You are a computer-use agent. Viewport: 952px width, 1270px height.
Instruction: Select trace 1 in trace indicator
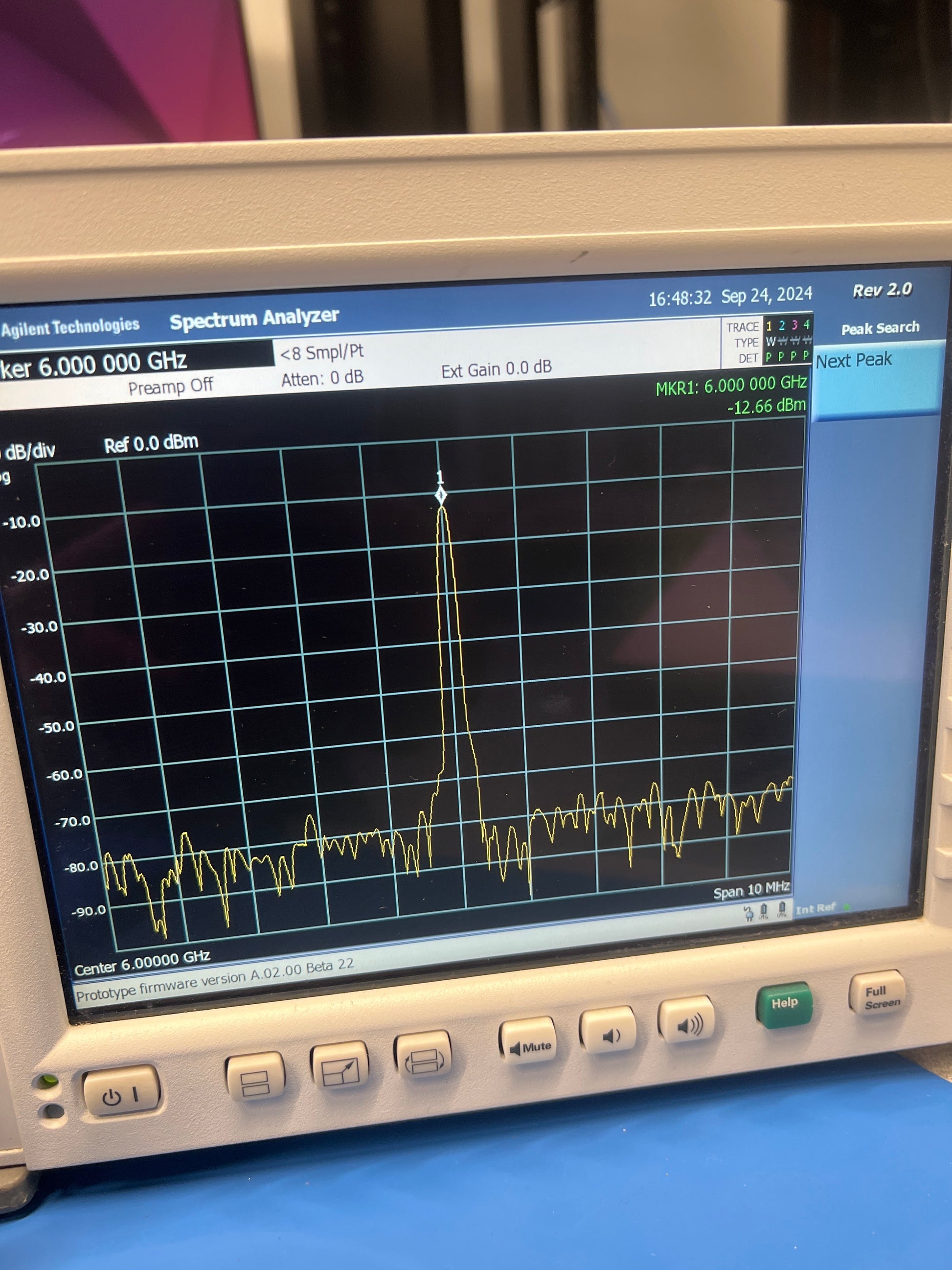point(769,325)
